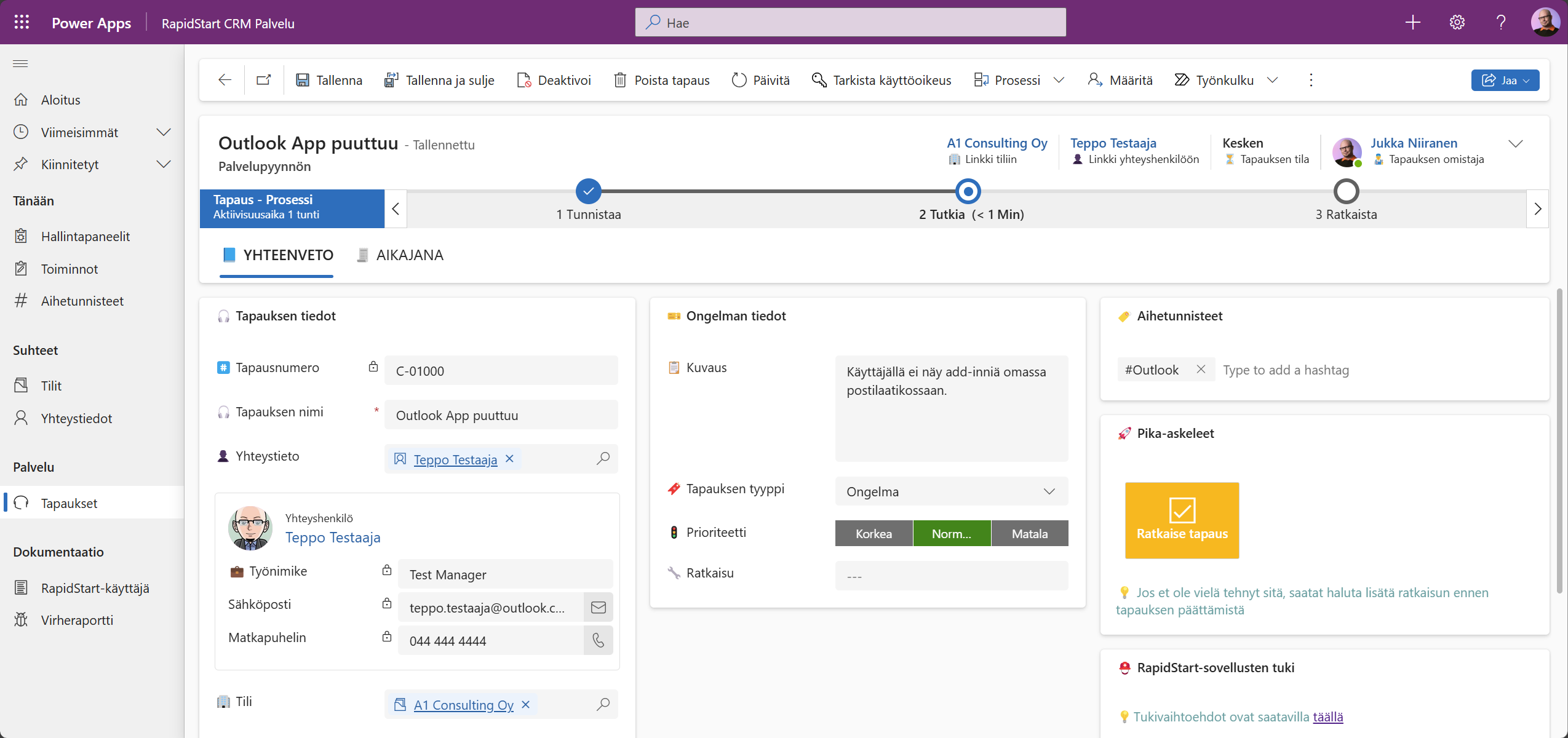Open the Tapauksen tyyppi dropdown
This screenshot has height=738, width=1568.
[1048, 491]
